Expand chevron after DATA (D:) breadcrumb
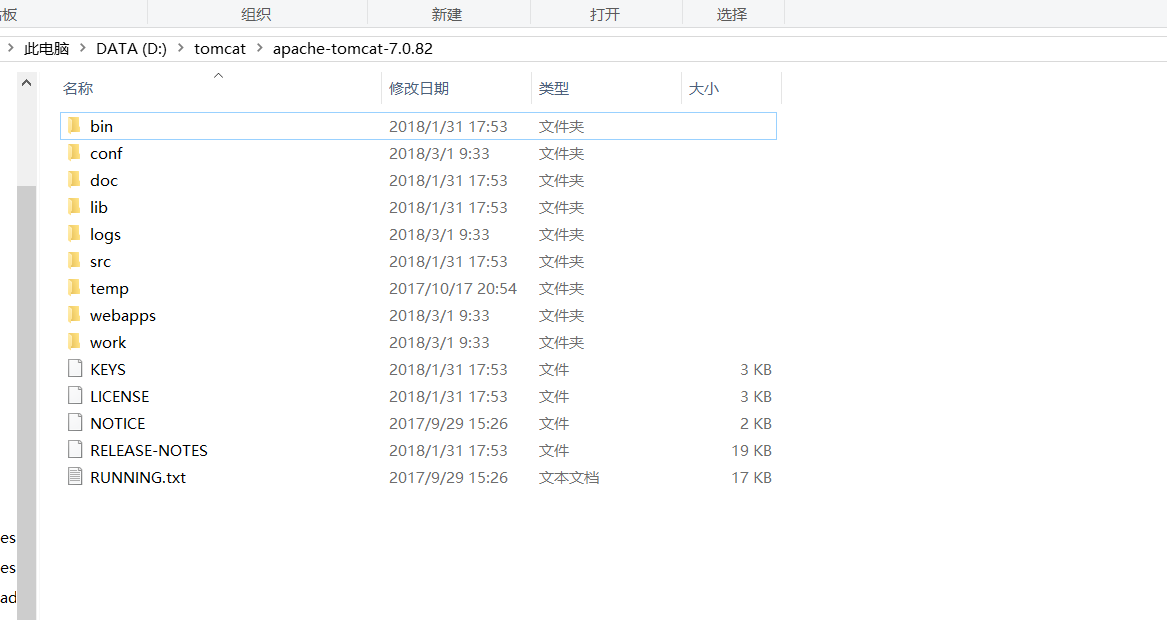Image resolution: width=1167 pixels, height=620 pixels. [180, 48]
